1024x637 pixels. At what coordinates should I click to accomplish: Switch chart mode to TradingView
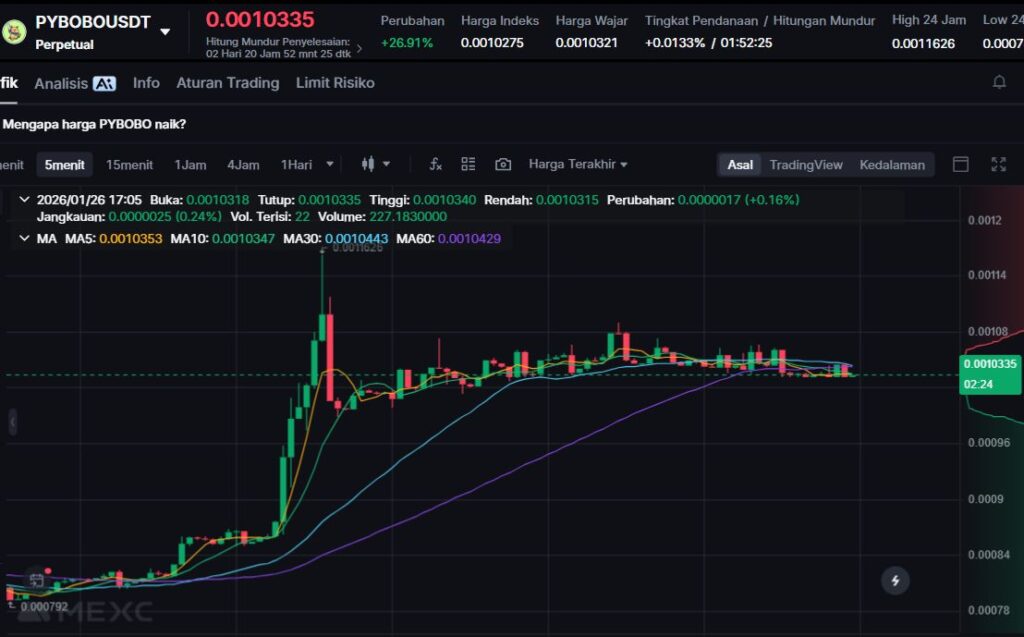click(805, 164)
